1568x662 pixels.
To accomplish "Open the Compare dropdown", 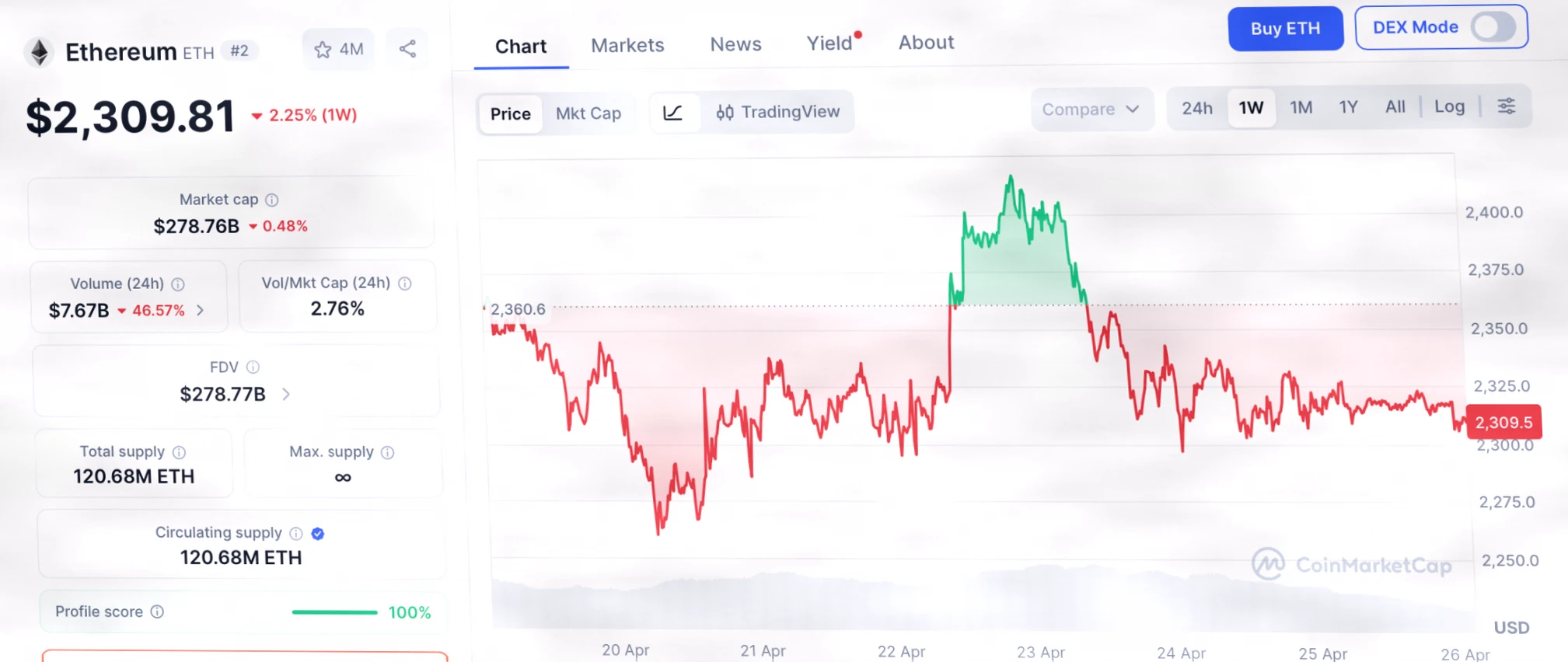I will pyautogui.click(x=1091, y=110).
